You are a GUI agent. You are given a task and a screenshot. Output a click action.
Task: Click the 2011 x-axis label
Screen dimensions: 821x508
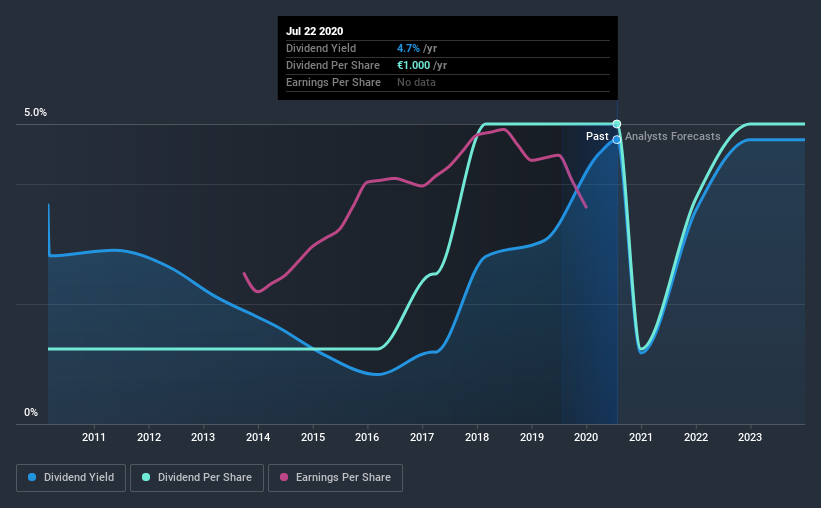click(x=94, y=437)
